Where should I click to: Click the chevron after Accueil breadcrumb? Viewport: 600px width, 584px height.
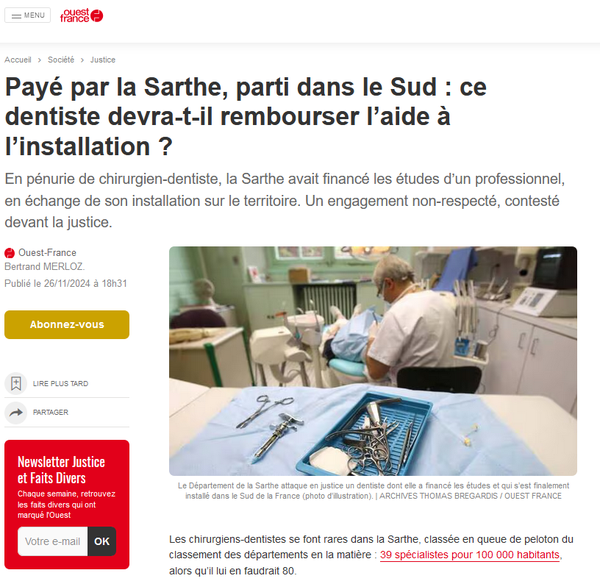tap(39, 60)
